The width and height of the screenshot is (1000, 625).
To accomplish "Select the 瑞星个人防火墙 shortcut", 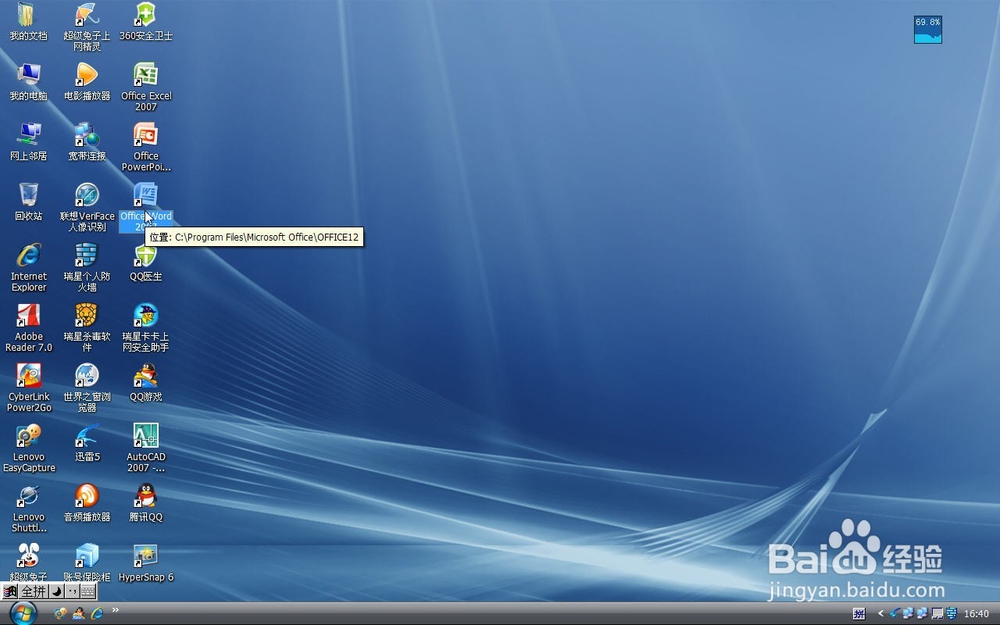I will pos(87,268).
